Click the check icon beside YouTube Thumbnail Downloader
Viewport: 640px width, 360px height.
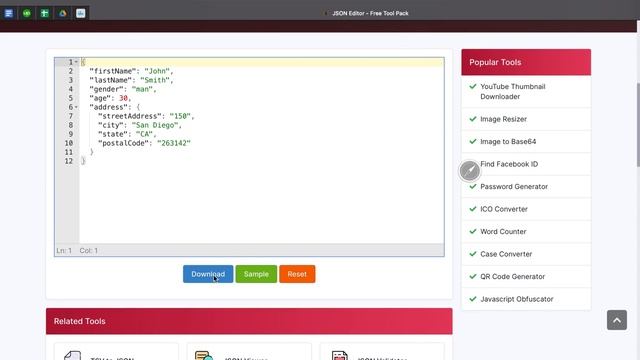[473, 86]
